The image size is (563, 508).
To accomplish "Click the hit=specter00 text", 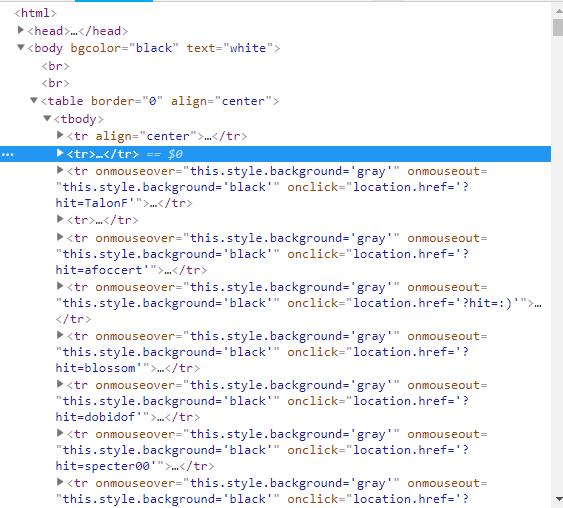I will (x=102, y=466).
